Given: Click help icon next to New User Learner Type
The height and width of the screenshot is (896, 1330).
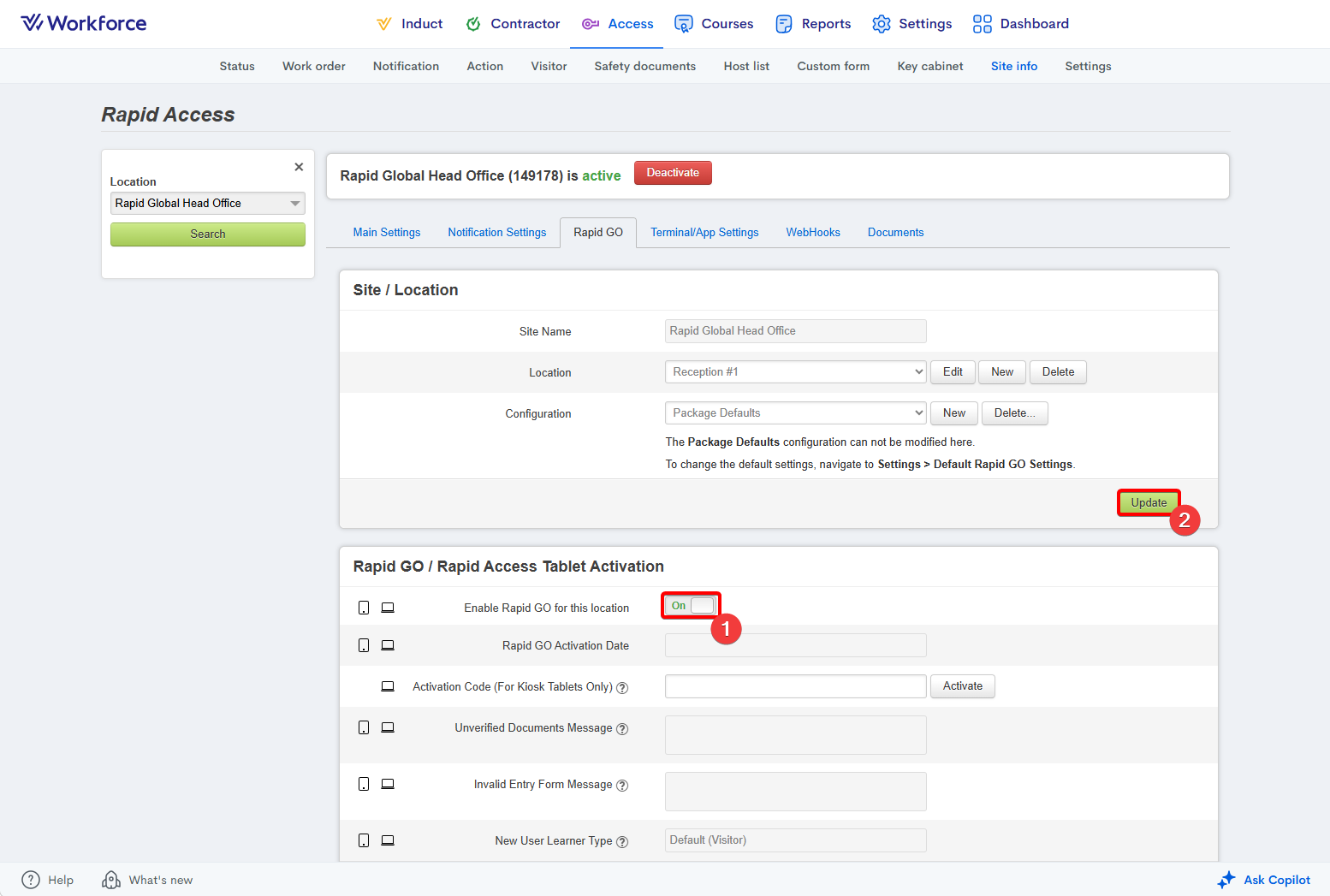Looking at the screenshot, I should pos(622,842).
